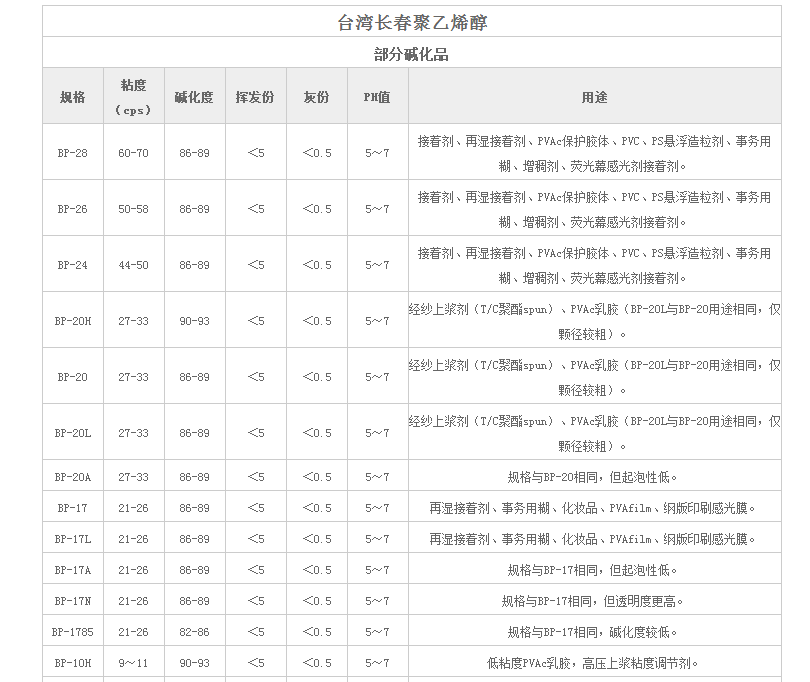Image resolution: width=810 pixels, height=682 pixels.
Task: Select the BP-20H specification cell
Action: coord(72,321)
